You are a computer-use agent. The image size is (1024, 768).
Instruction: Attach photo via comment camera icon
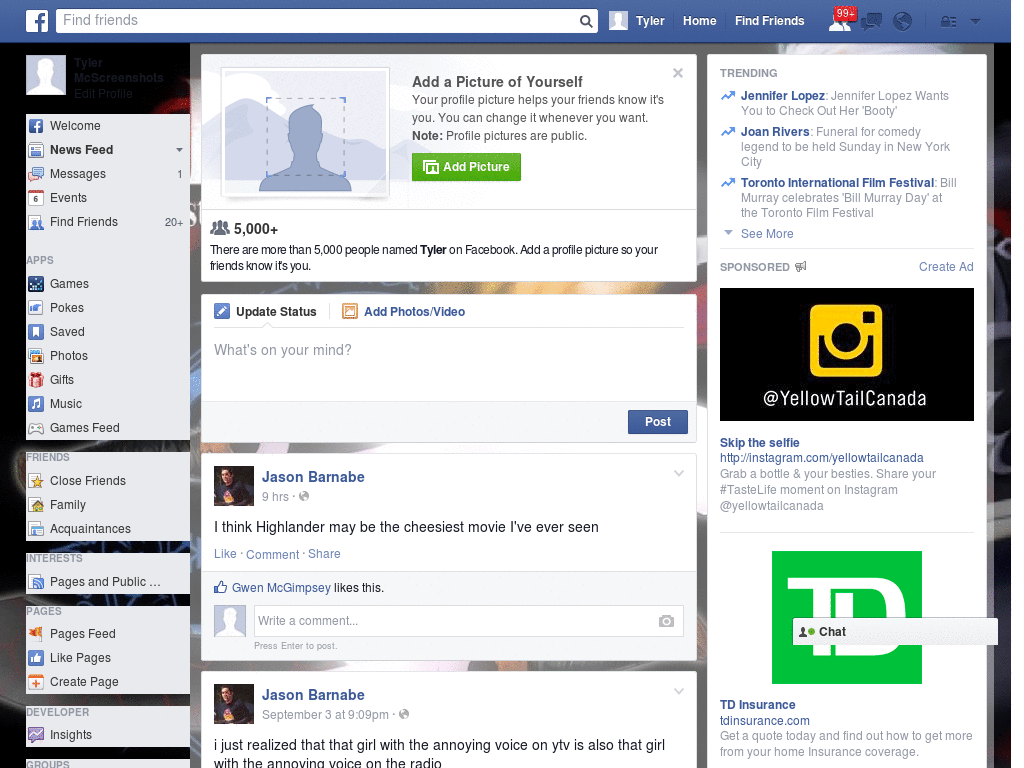point(666,621)
